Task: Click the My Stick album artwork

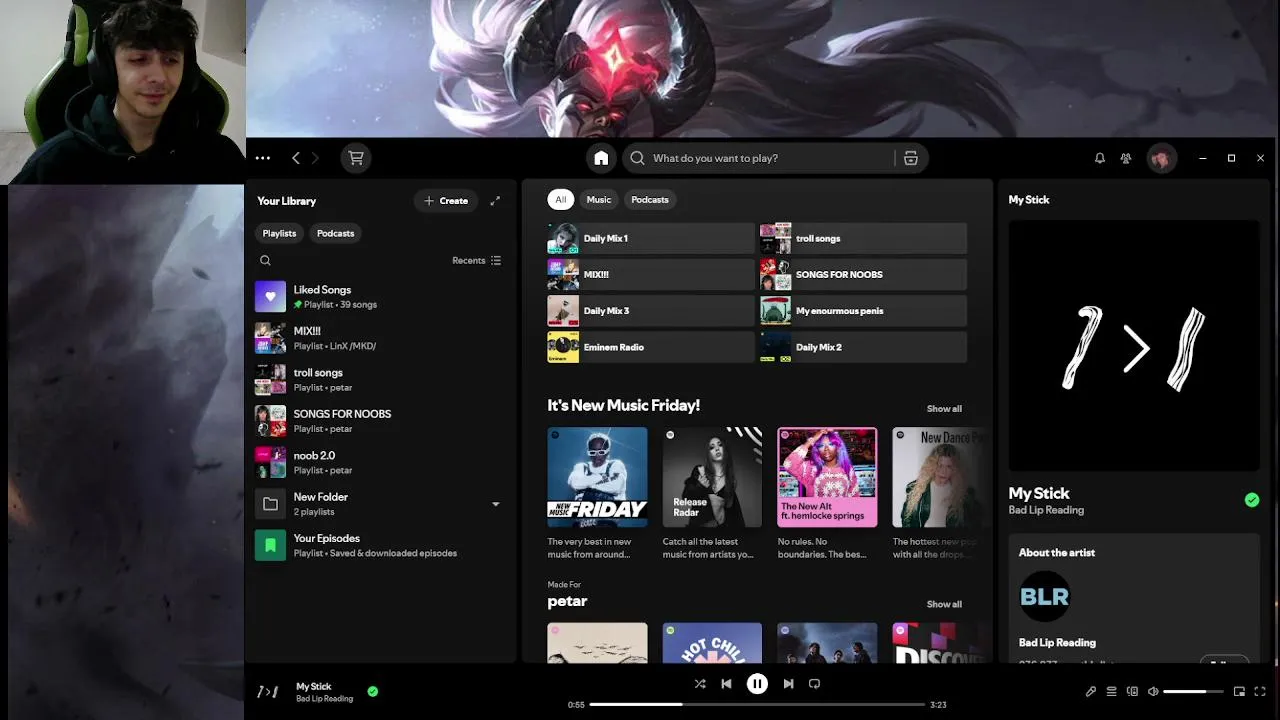Action: tap(1134, 346)
